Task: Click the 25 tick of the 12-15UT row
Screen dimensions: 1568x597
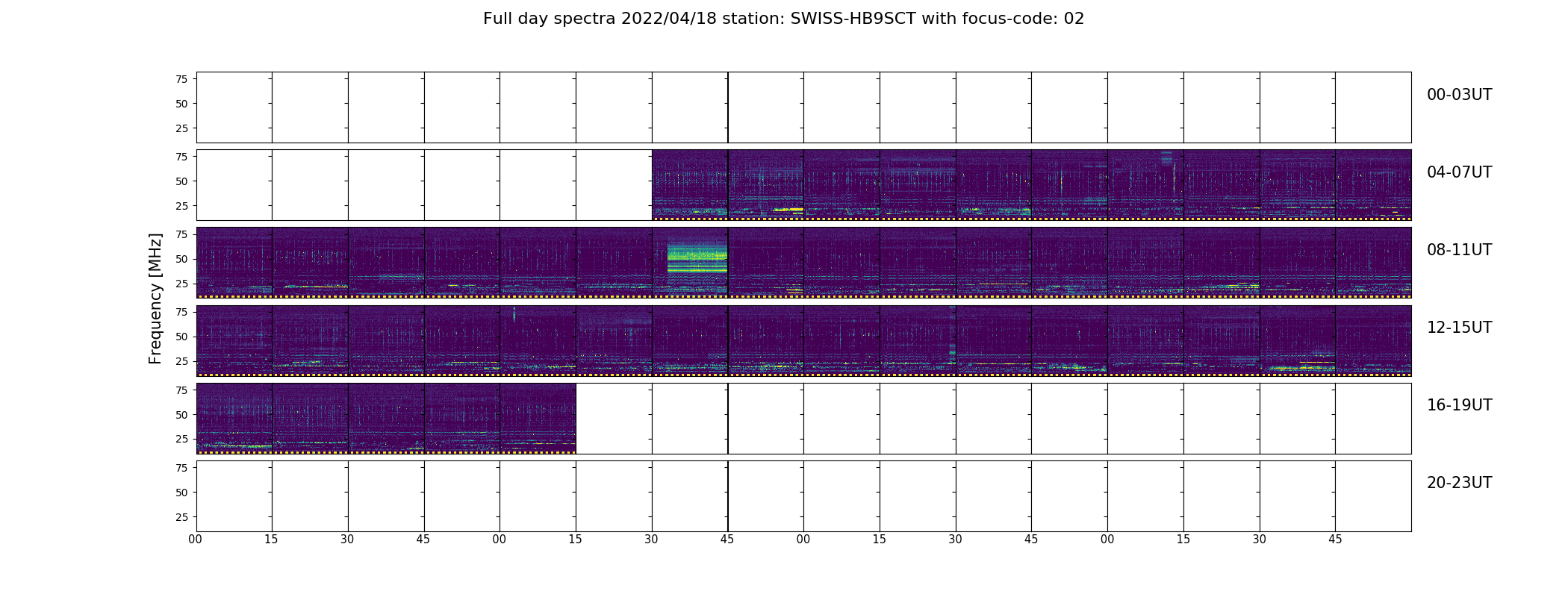Action: [x=181, y=361]
